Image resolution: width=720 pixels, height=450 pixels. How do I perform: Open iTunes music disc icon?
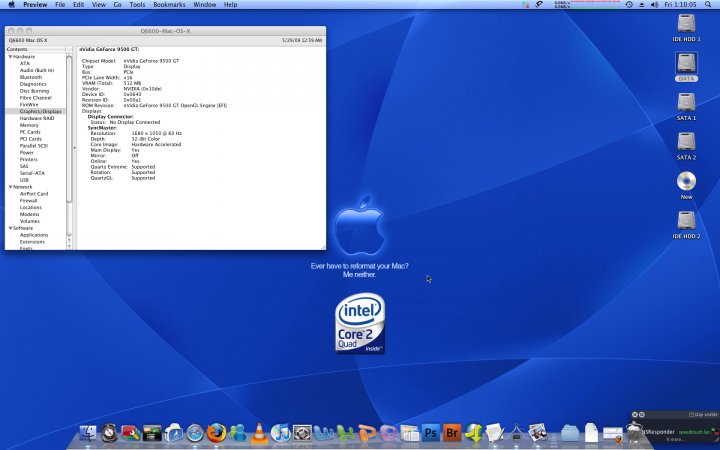(x=281, y=433)
